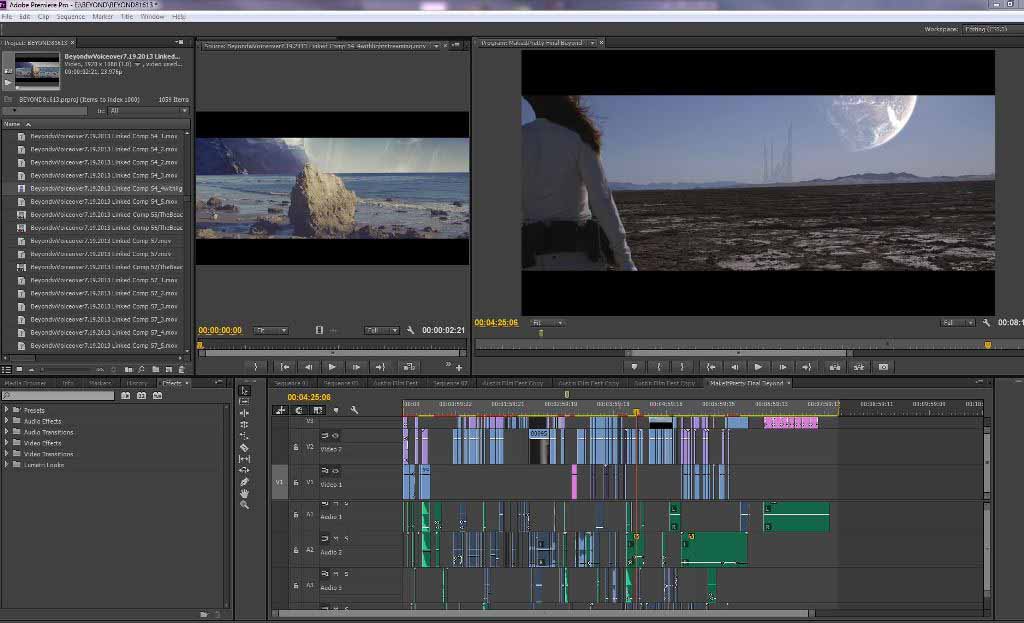Expand Video Effects folder

(x=7, y=443)
